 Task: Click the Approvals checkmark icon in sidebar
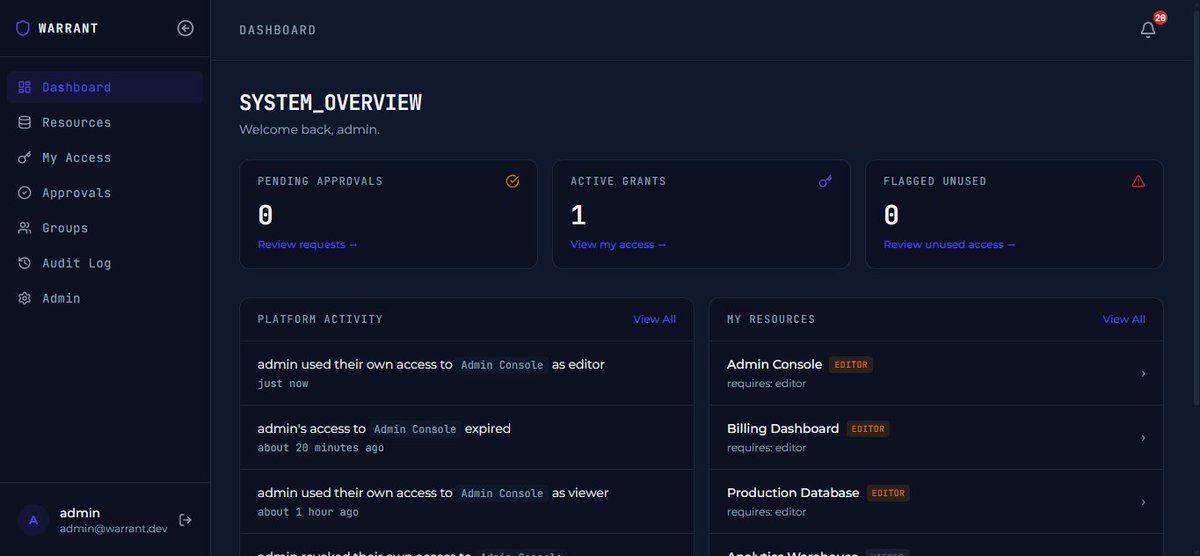coord(25,192)
